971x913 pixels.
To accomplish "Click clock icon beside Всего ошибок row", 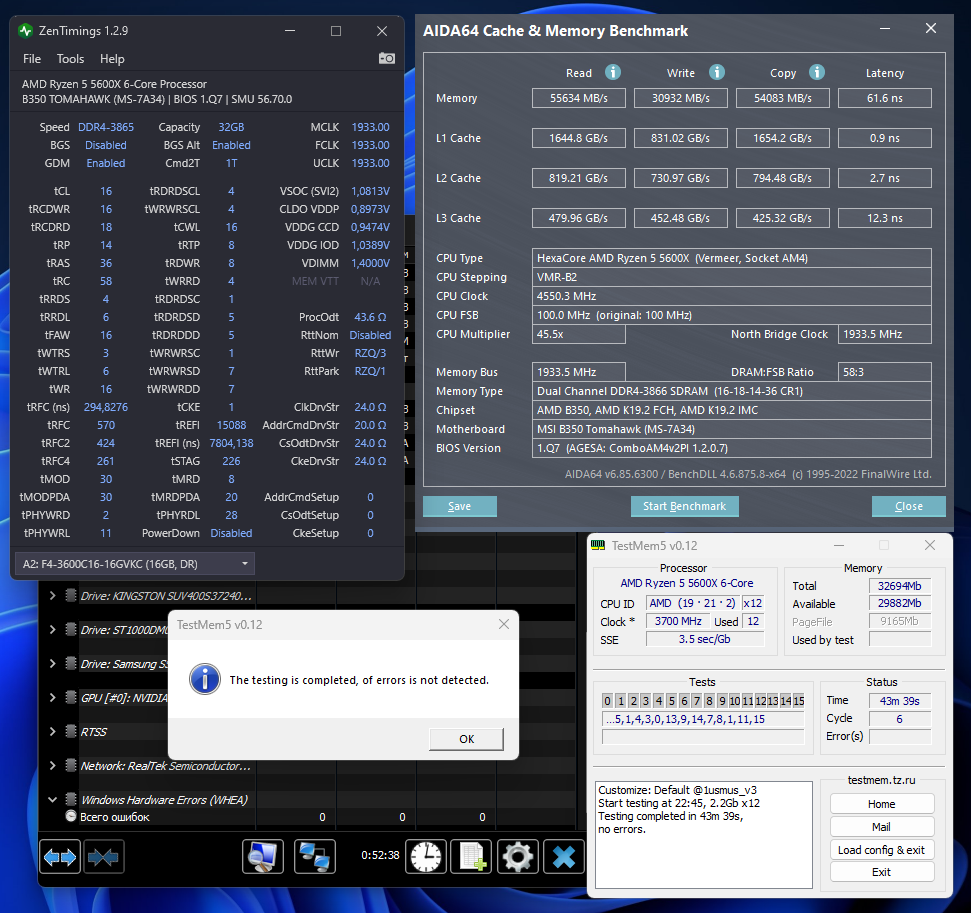I will tap(71, 816).
